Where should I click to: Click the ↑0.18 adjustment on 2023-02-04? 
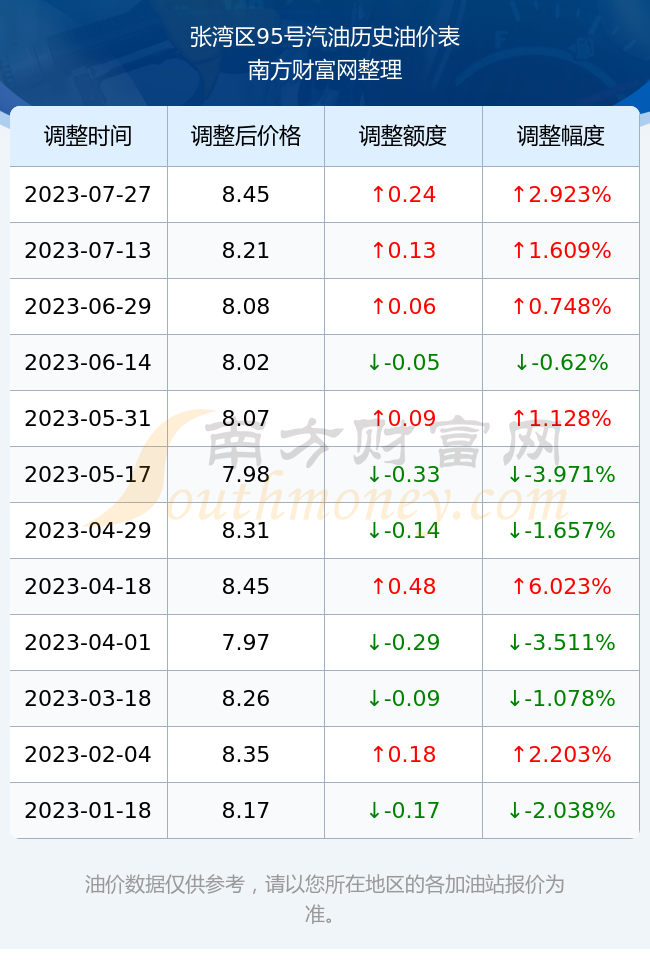(x=403, y=754)
